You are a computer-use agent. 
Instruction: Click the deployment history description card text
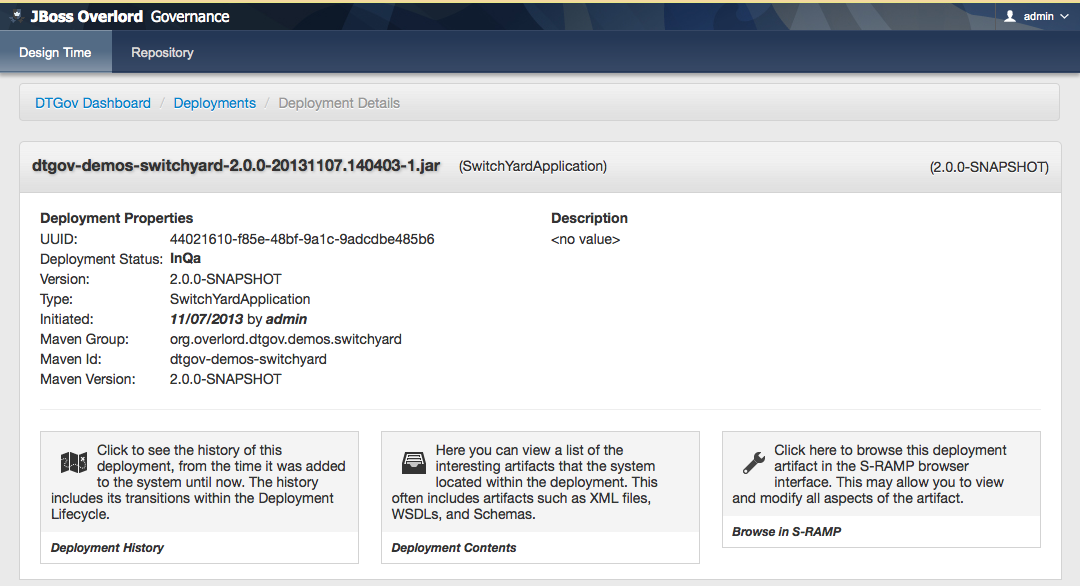point(198,482)
